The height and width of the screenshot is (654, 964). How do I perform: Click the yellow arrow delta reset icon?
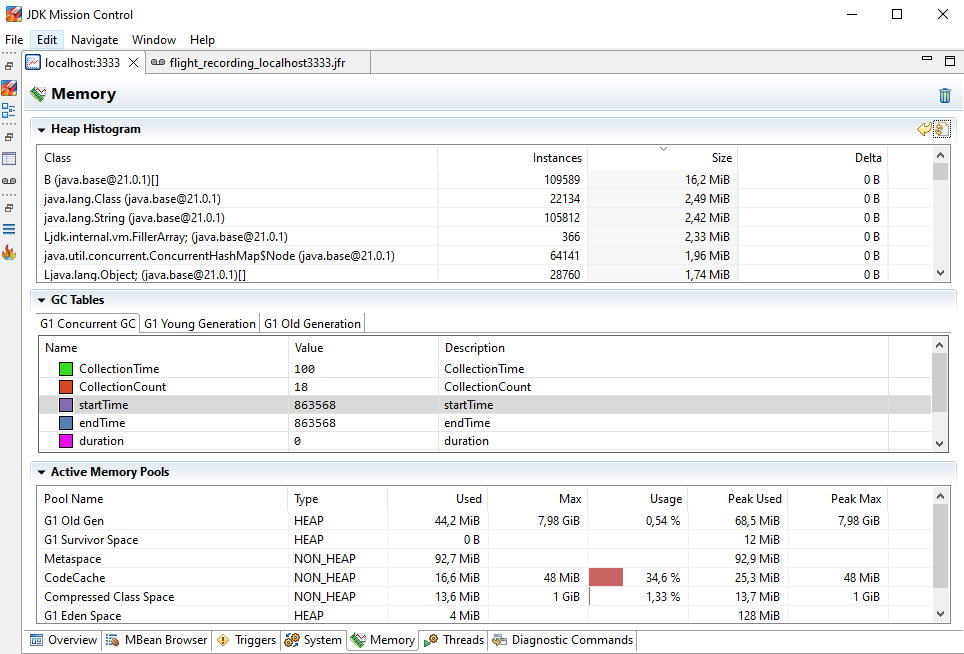pyautogui.click(x=923, y=129)
